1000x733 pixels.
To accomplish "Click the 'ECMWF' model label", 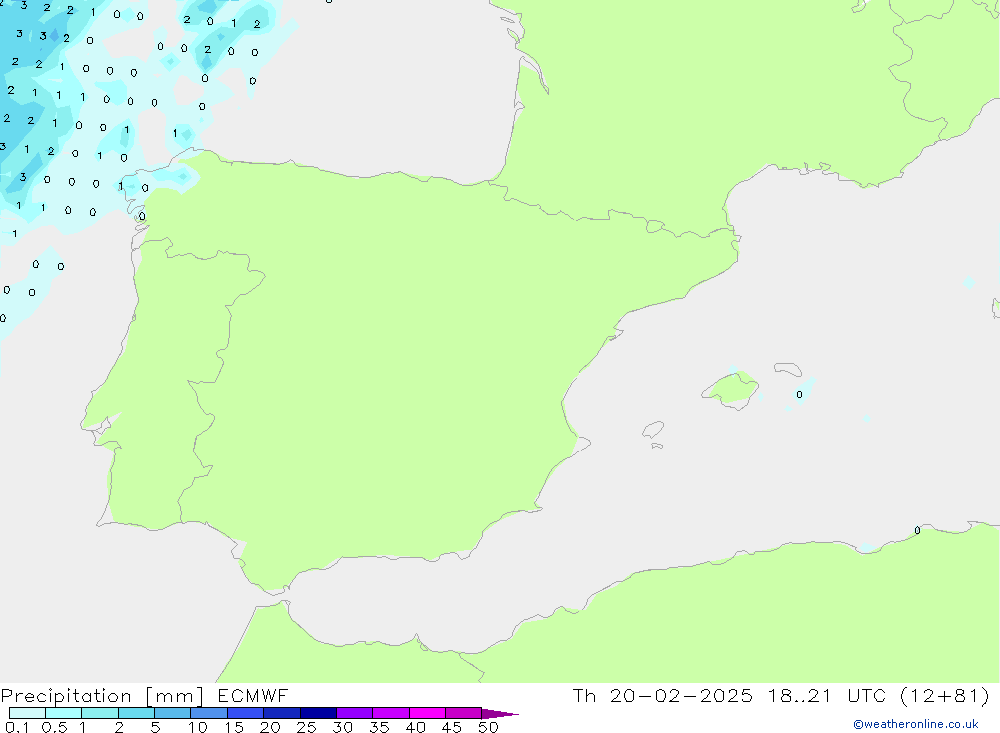I will coord(253,695).
